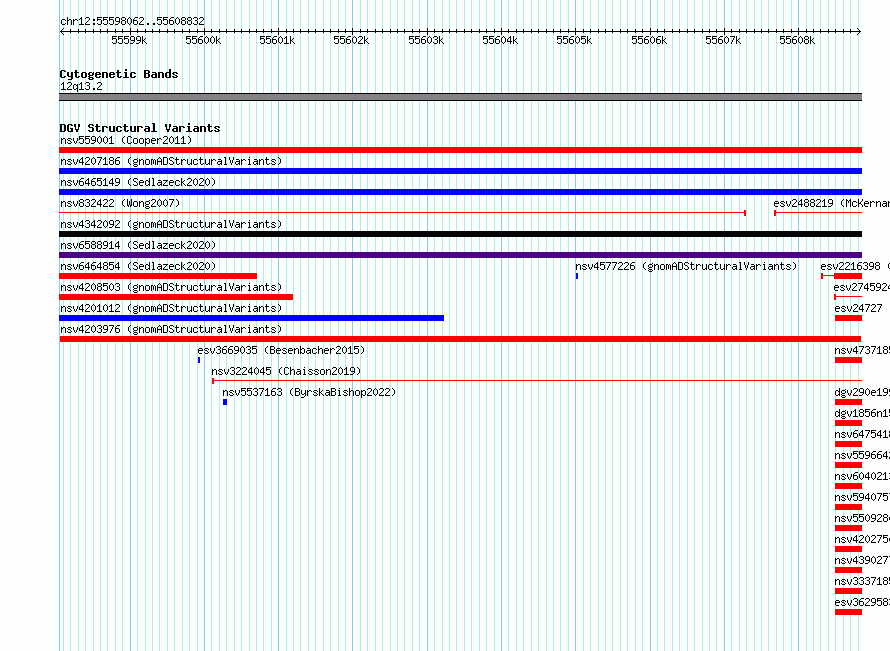Open the esv3669035 (Besenbacher2015) label
Image resolution: width=890 pixels, height=651 pixels.
tap(281, 350)
